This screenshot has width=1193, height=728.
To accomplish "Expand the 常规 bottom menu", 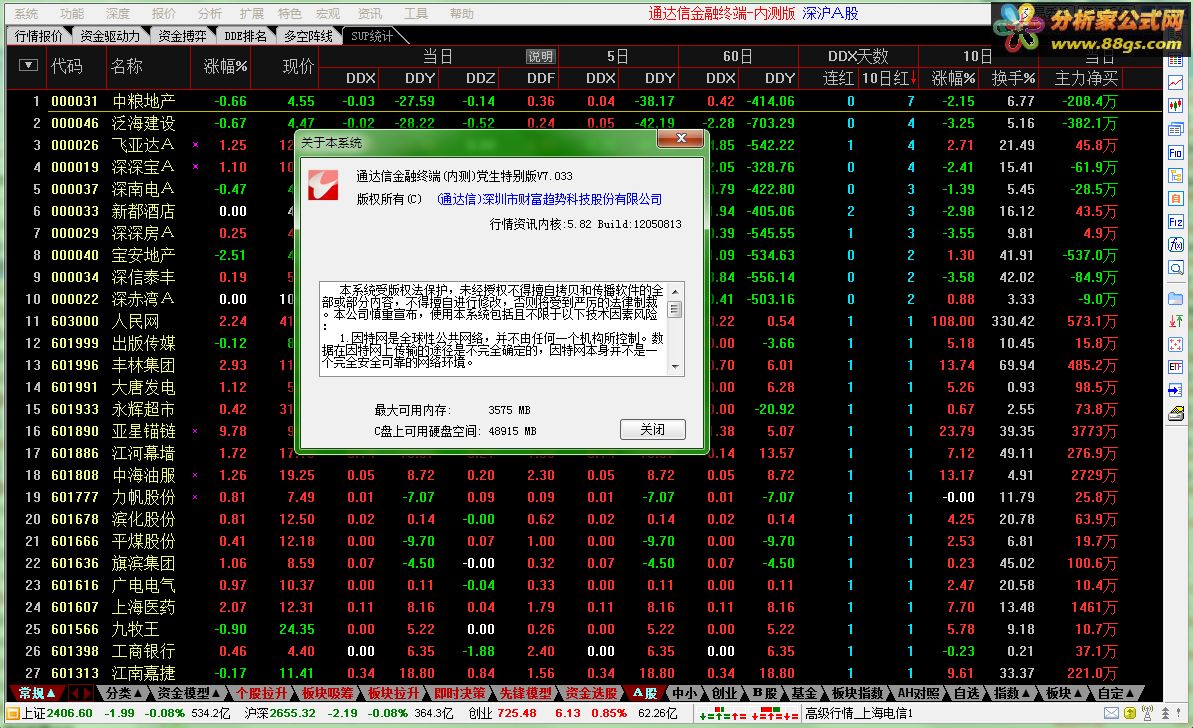I will point(37,693).
